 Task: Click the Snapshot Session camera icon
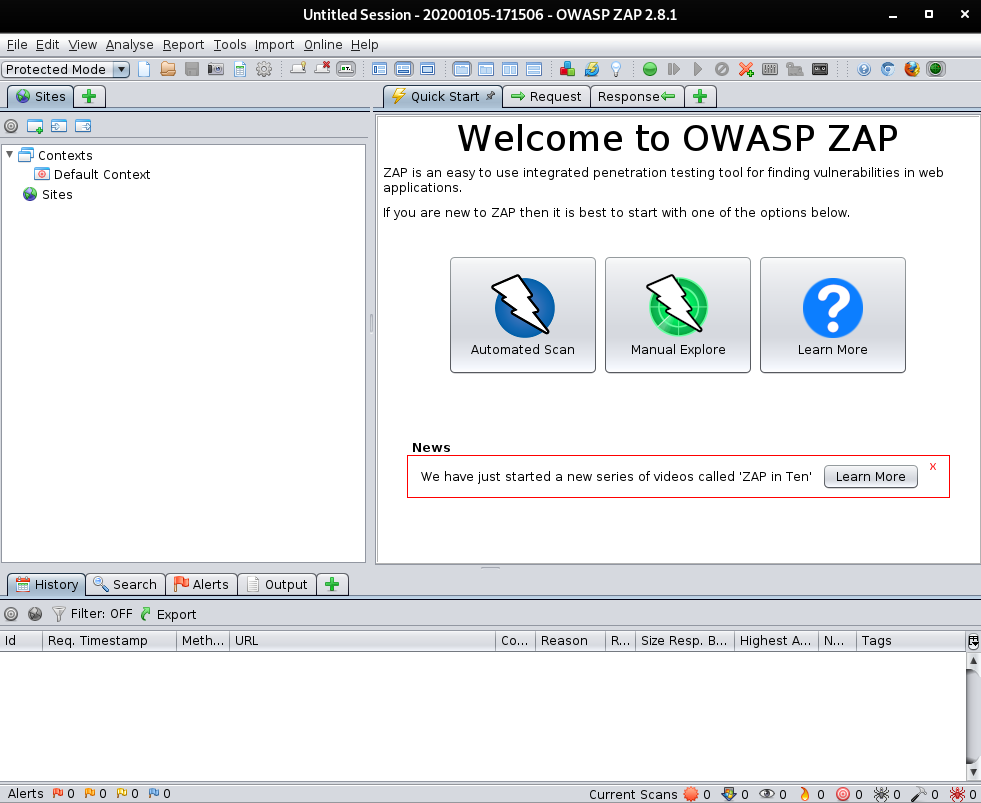(x=216, y=69)
